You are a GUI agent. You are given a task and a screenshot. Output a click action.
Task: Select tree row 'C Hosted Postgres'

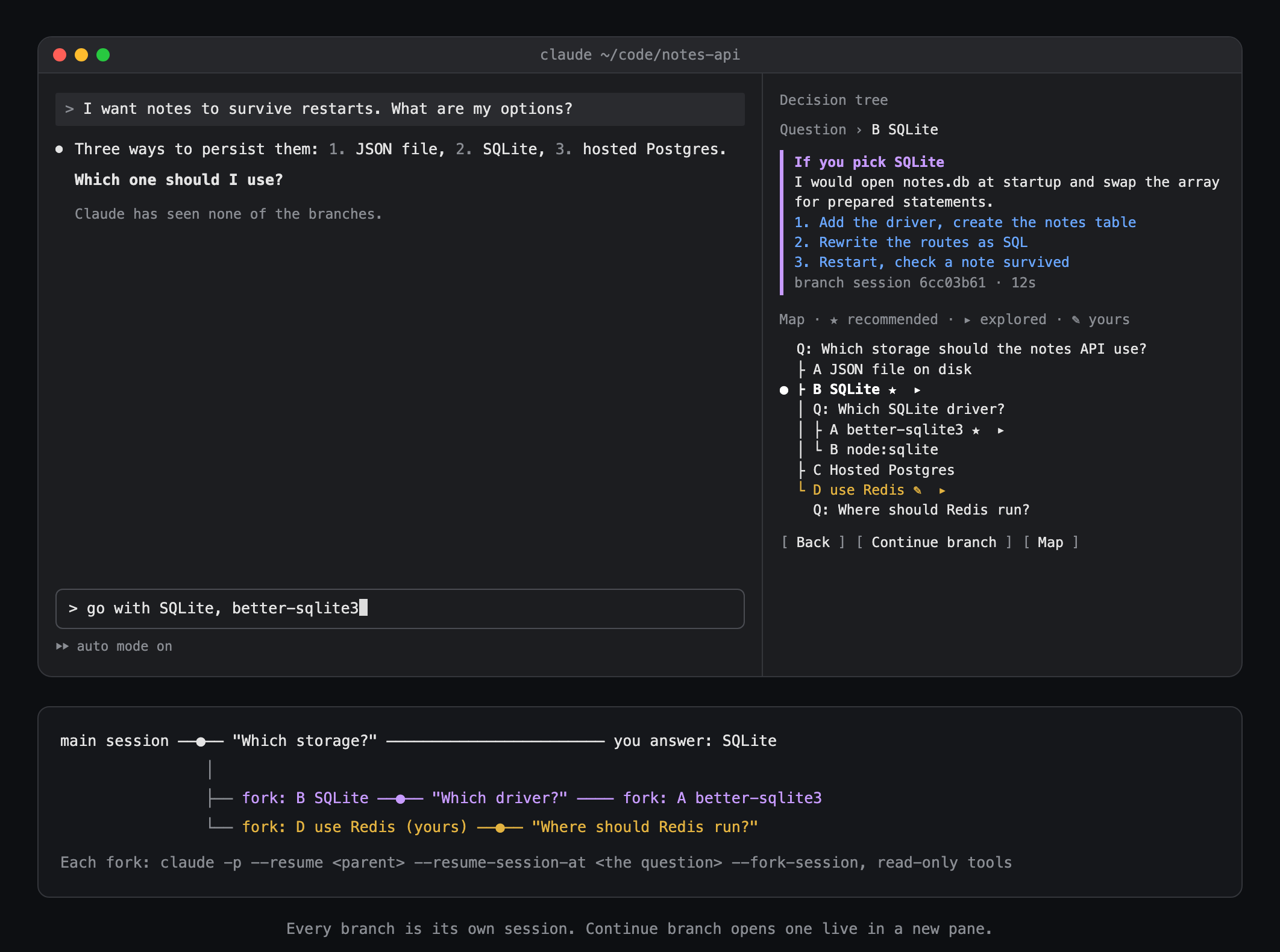[x=883, y=470]
